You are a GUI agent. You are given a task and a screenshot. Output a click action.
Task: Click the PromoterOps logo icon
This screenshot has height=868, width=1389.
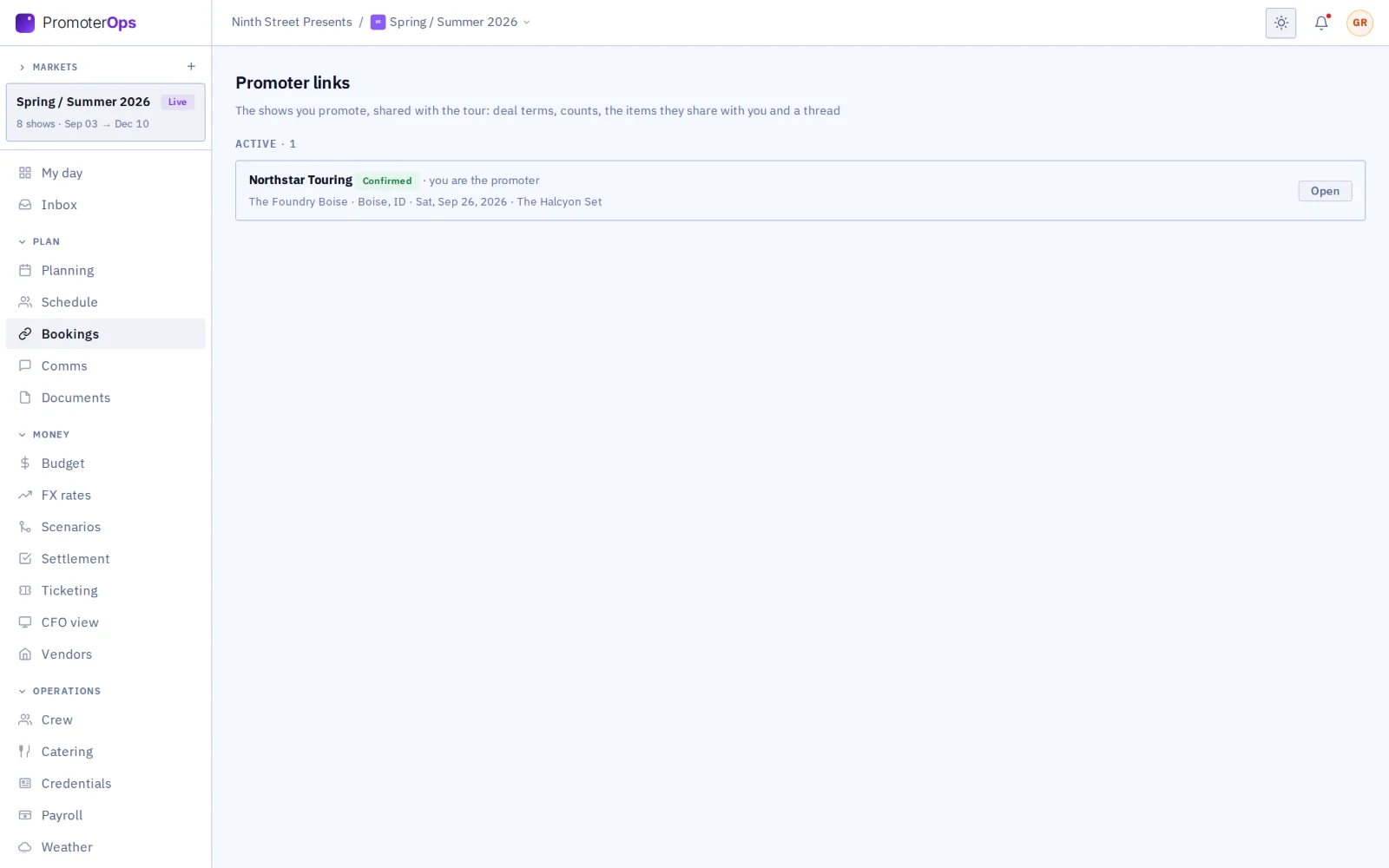pos(25,23)
